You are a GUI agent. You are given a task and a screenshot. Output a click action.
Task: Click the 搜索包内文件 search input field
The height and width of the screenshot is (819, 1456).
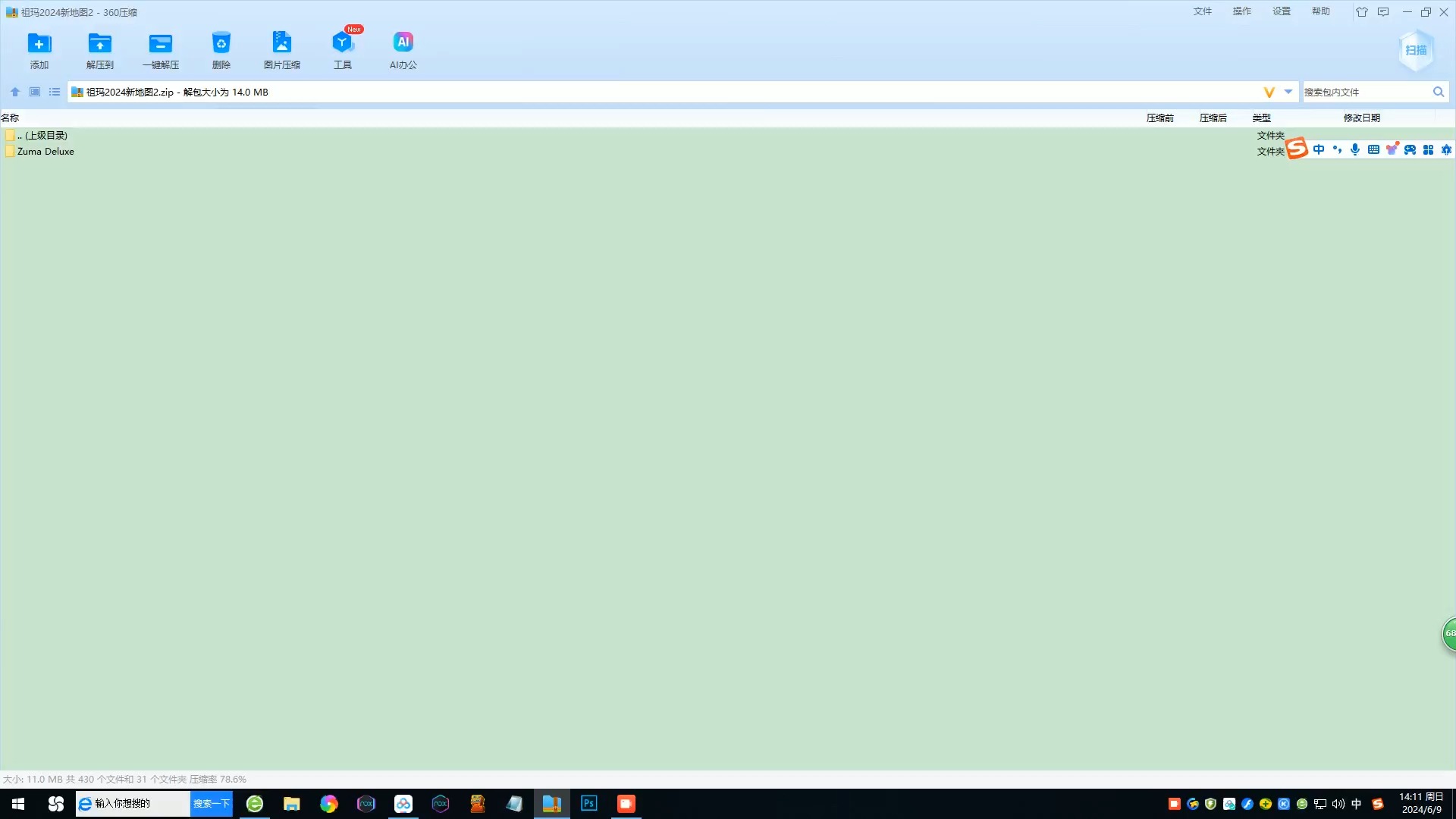1365,92
